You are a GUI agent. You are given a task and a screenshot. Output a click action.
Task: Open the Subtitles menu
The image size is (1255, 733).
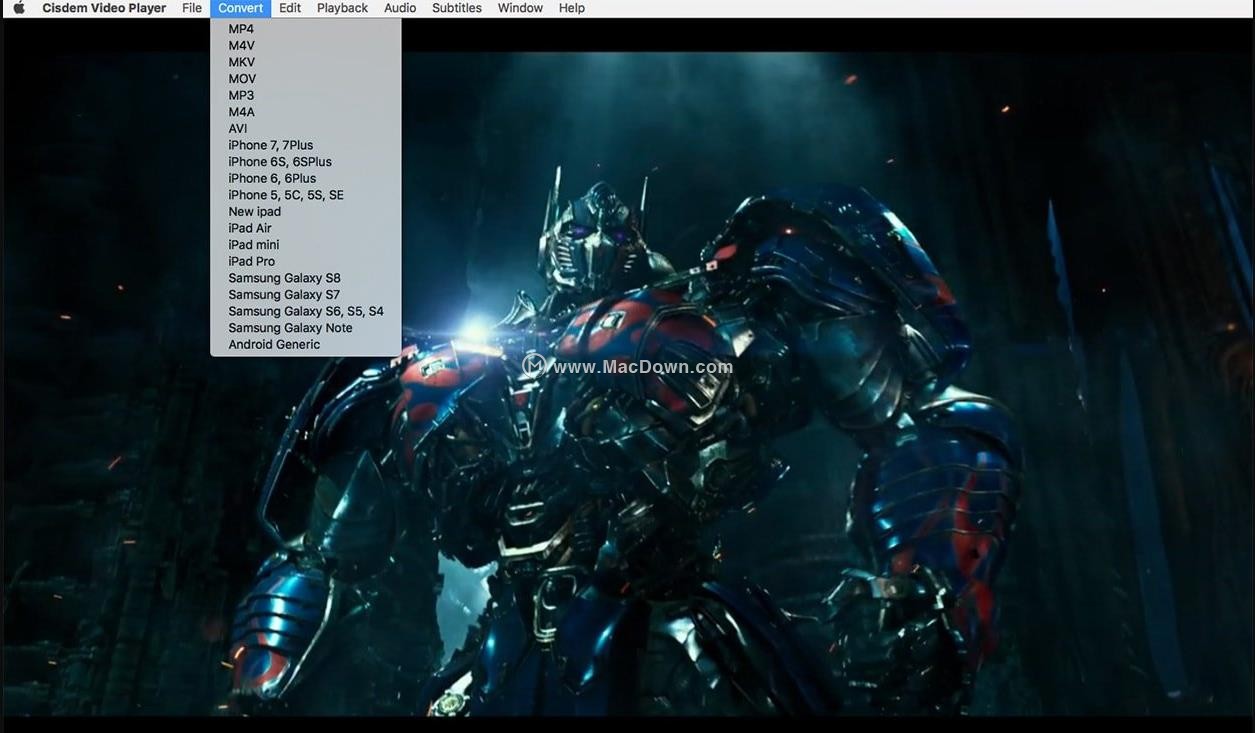456,8
